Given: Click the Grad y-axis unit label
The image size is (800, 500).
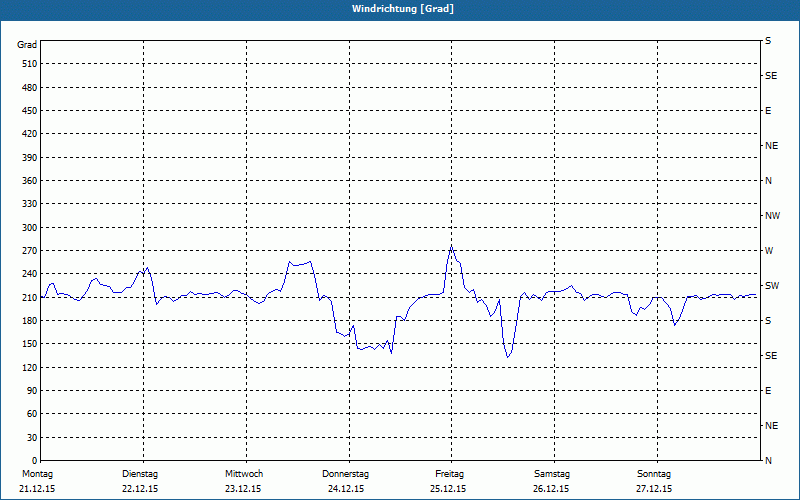Looking at the screenshot, I should [x=27, y=44].
